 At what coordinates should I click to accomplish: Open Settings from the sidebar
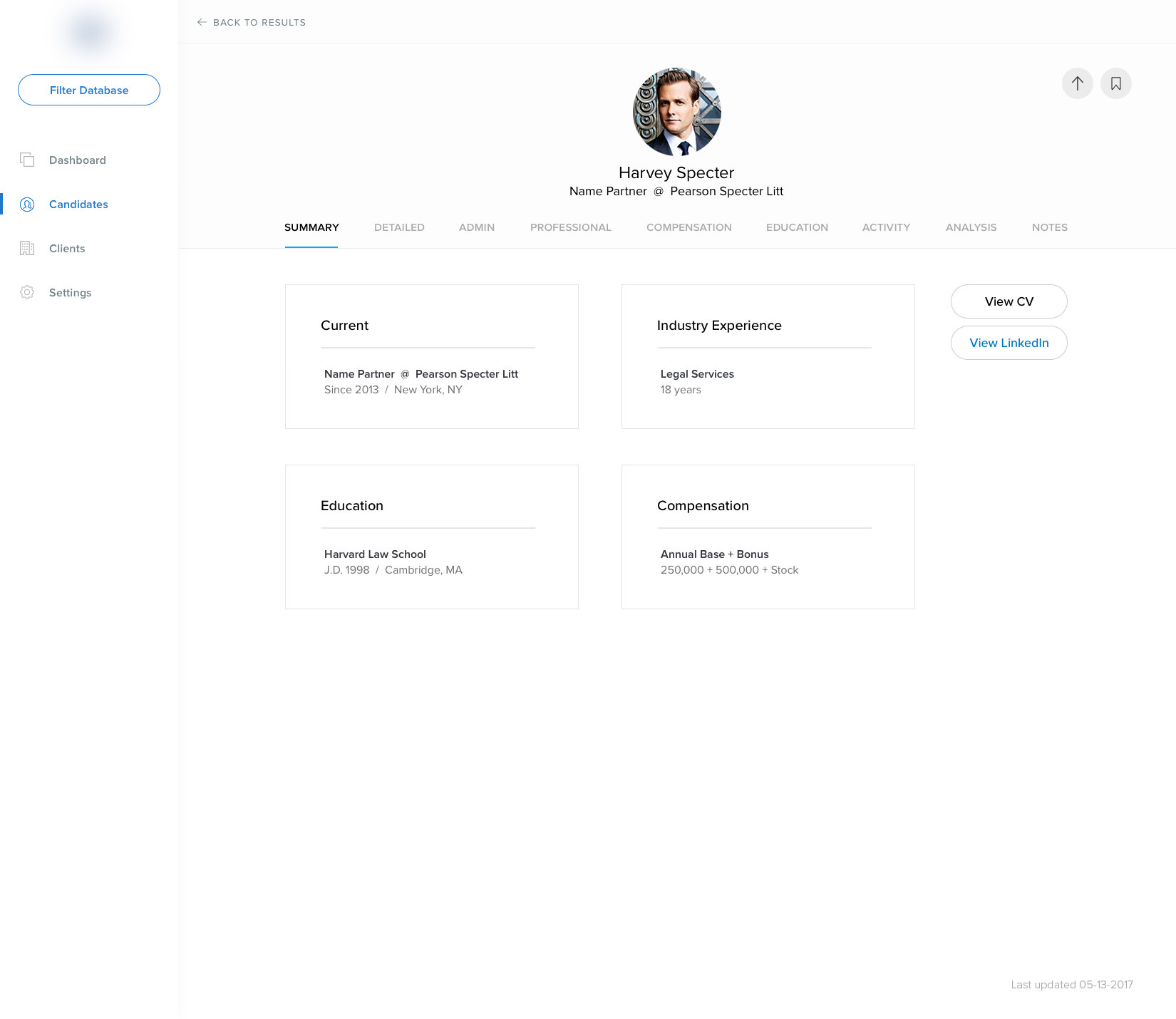[x=70, y=292]
